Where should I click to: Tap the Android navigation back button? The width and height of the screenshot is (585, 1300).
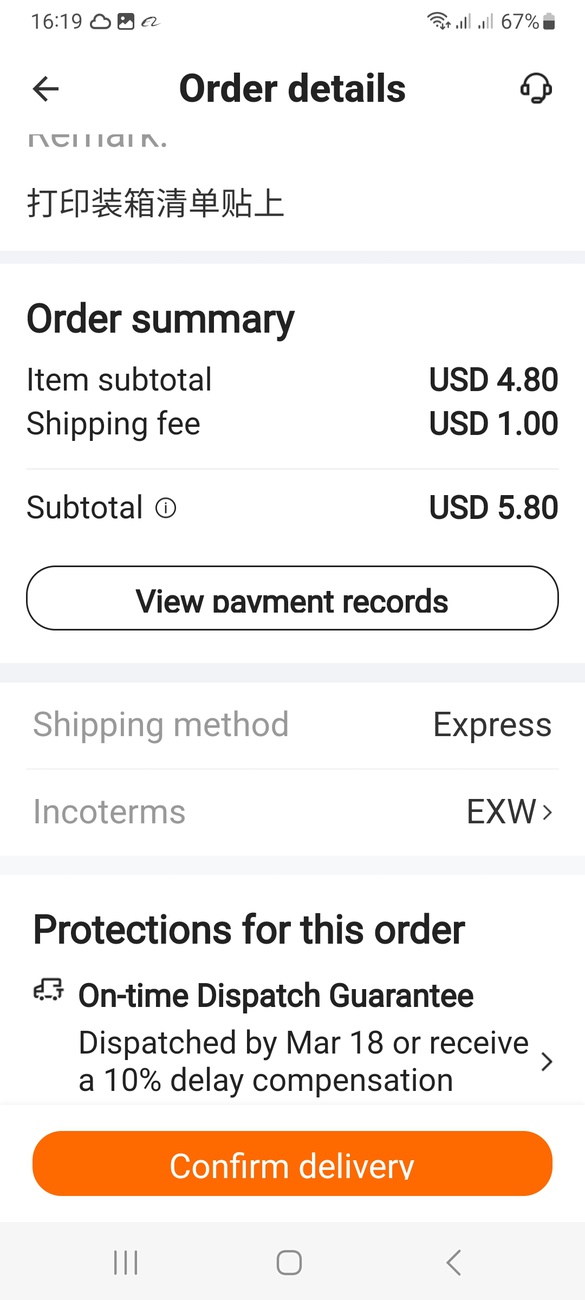454,1262
